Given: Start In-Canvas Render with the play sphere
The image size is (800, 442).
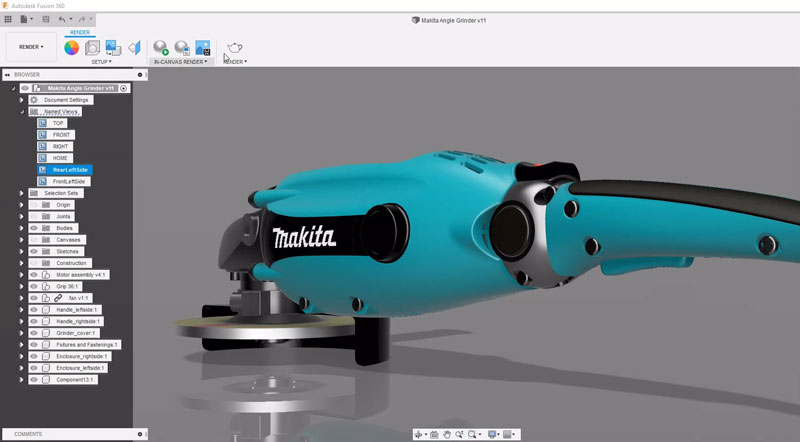Looking at the screenshot, I should [x=161, y=48].
